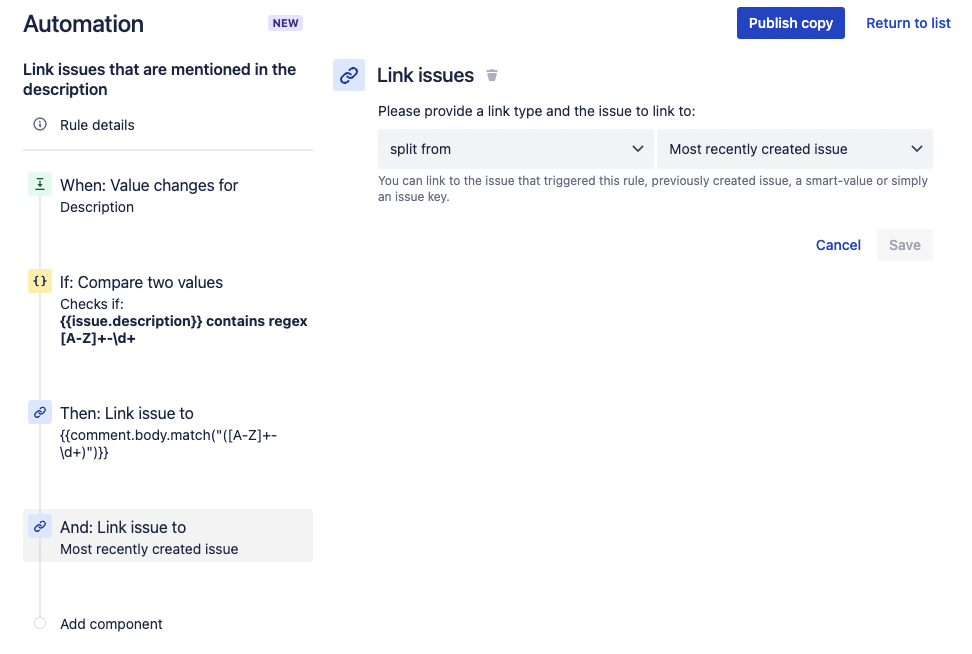
Task: Open Return to list link
Action: (x=907, y=22)
